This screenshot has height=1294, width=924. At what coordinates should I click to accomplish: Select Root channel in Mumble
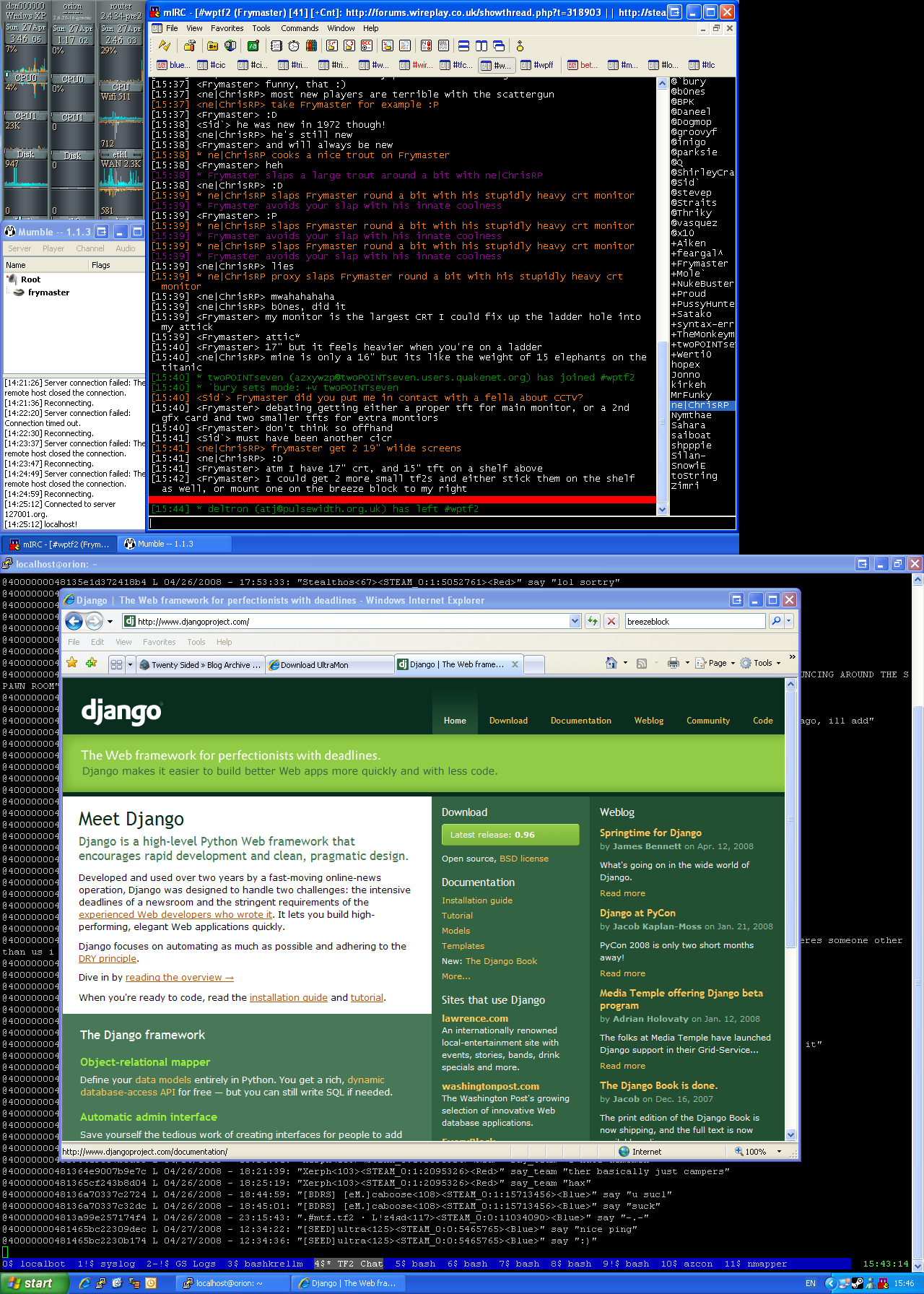tap(30, 279)
